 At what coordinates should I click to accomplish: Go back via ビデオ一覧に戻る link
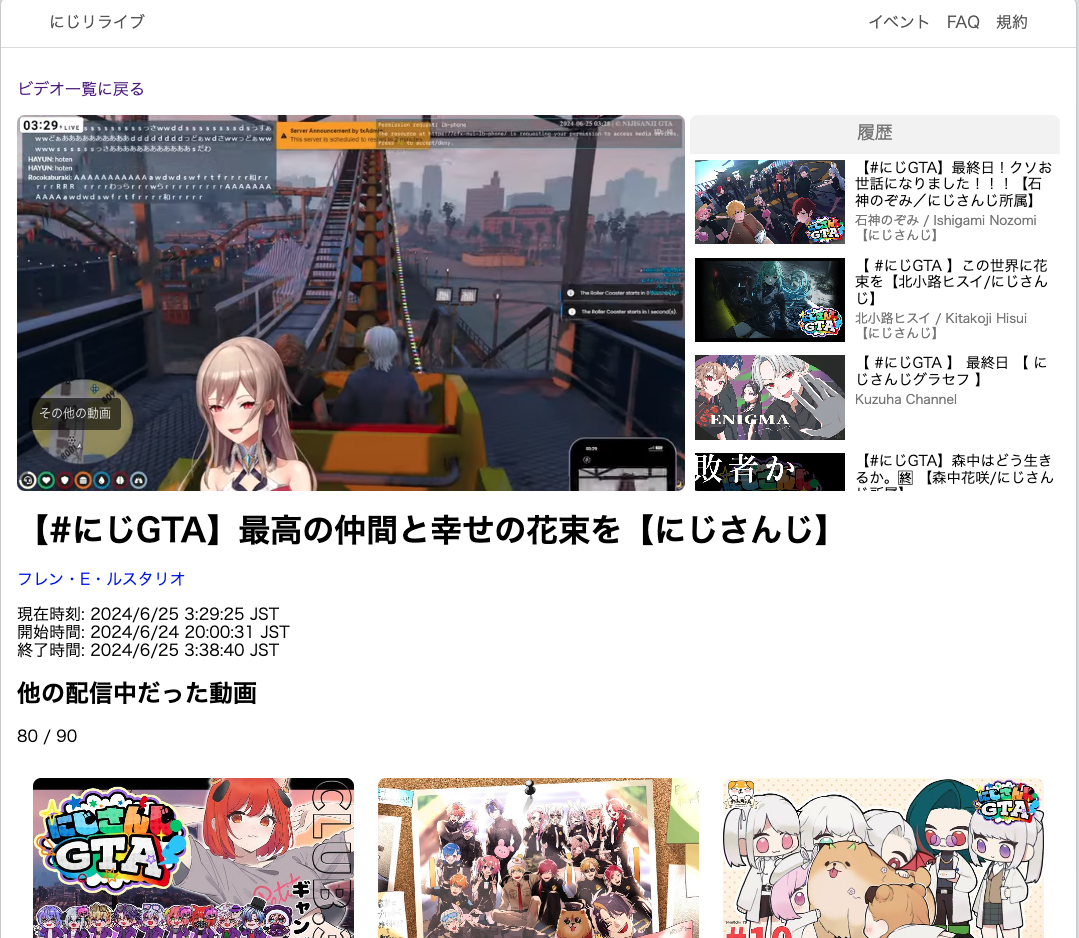(81, 89)
